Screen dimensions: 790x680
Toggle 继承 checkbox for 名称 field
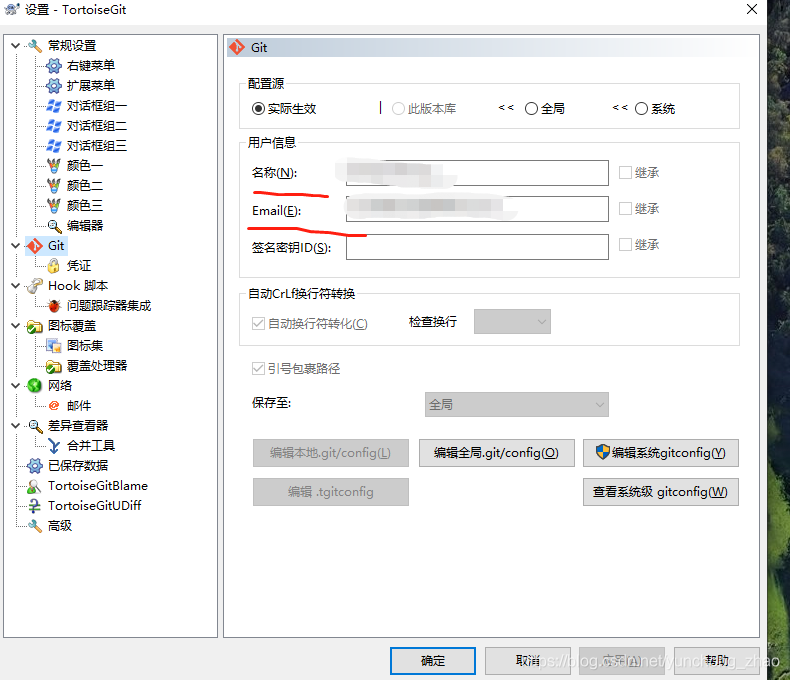coord(625,173)
